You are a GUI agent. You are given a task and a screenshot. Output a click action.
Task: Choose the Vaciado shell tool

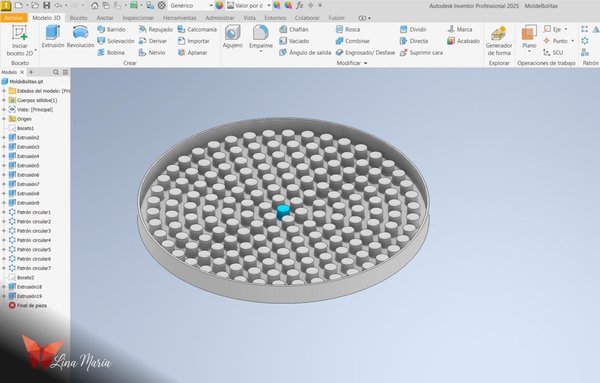[294, 41]
